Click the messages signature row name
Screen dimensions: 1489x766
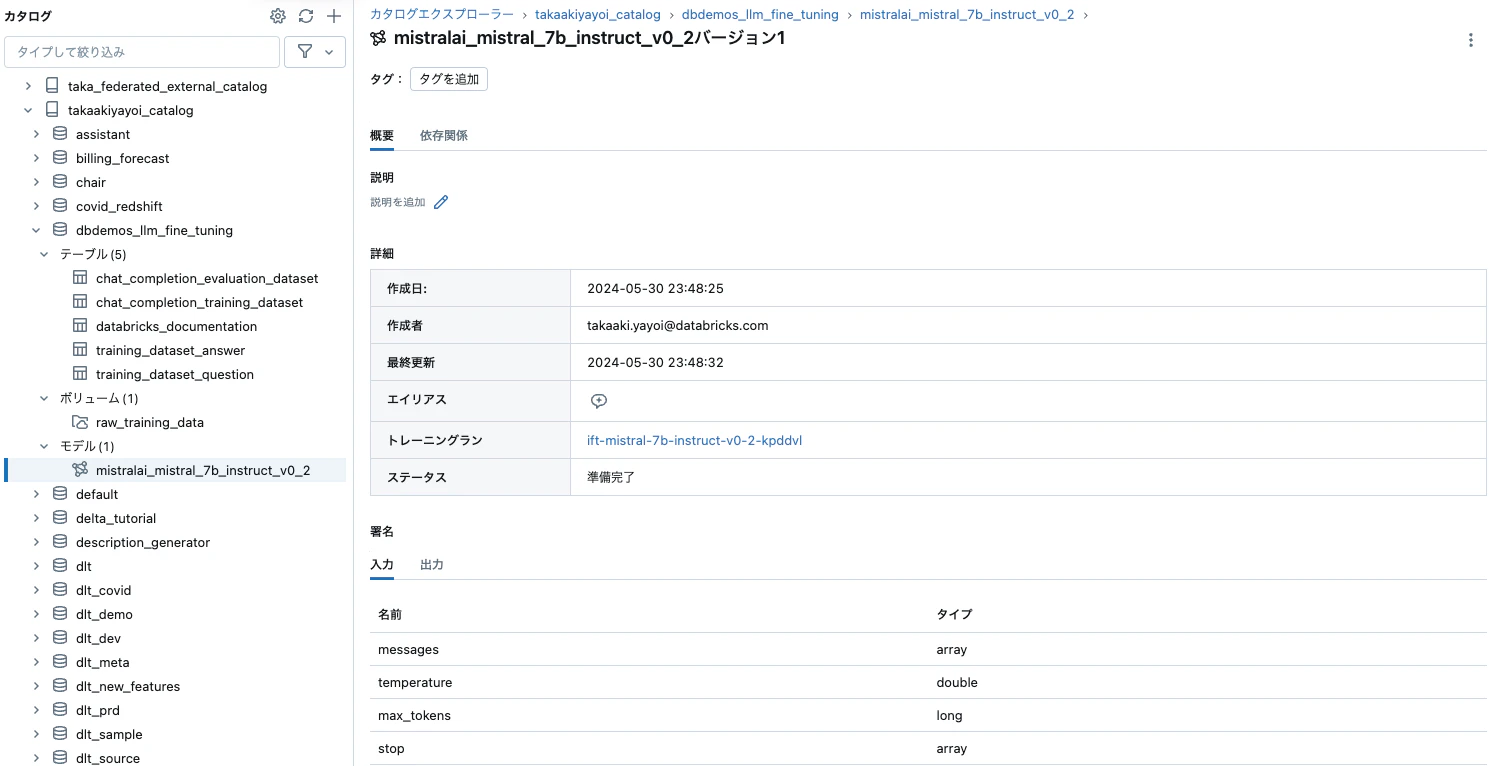click(408, 650)
